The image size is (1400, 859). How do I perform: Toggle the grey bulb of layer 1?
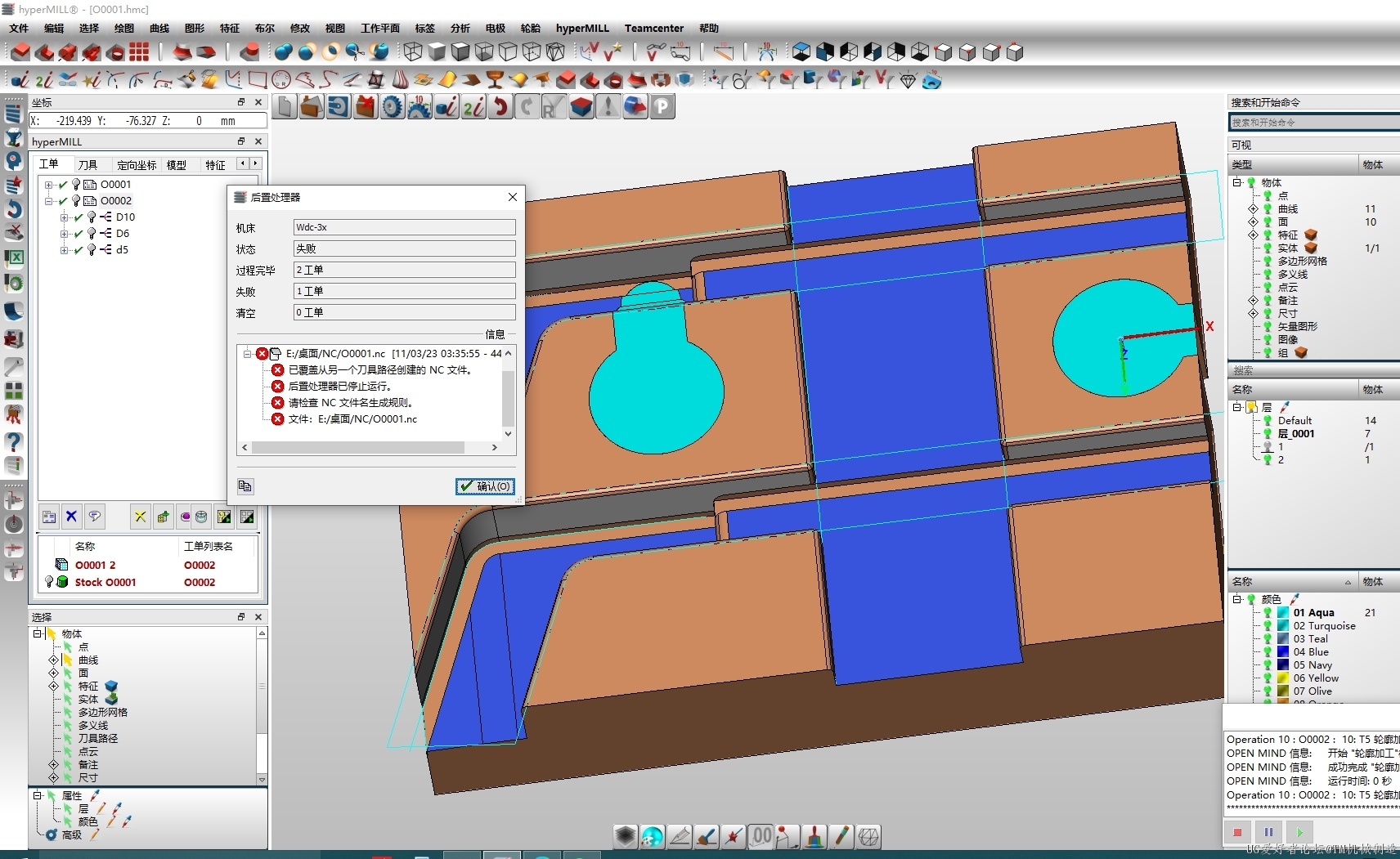tap(1268, 447)
